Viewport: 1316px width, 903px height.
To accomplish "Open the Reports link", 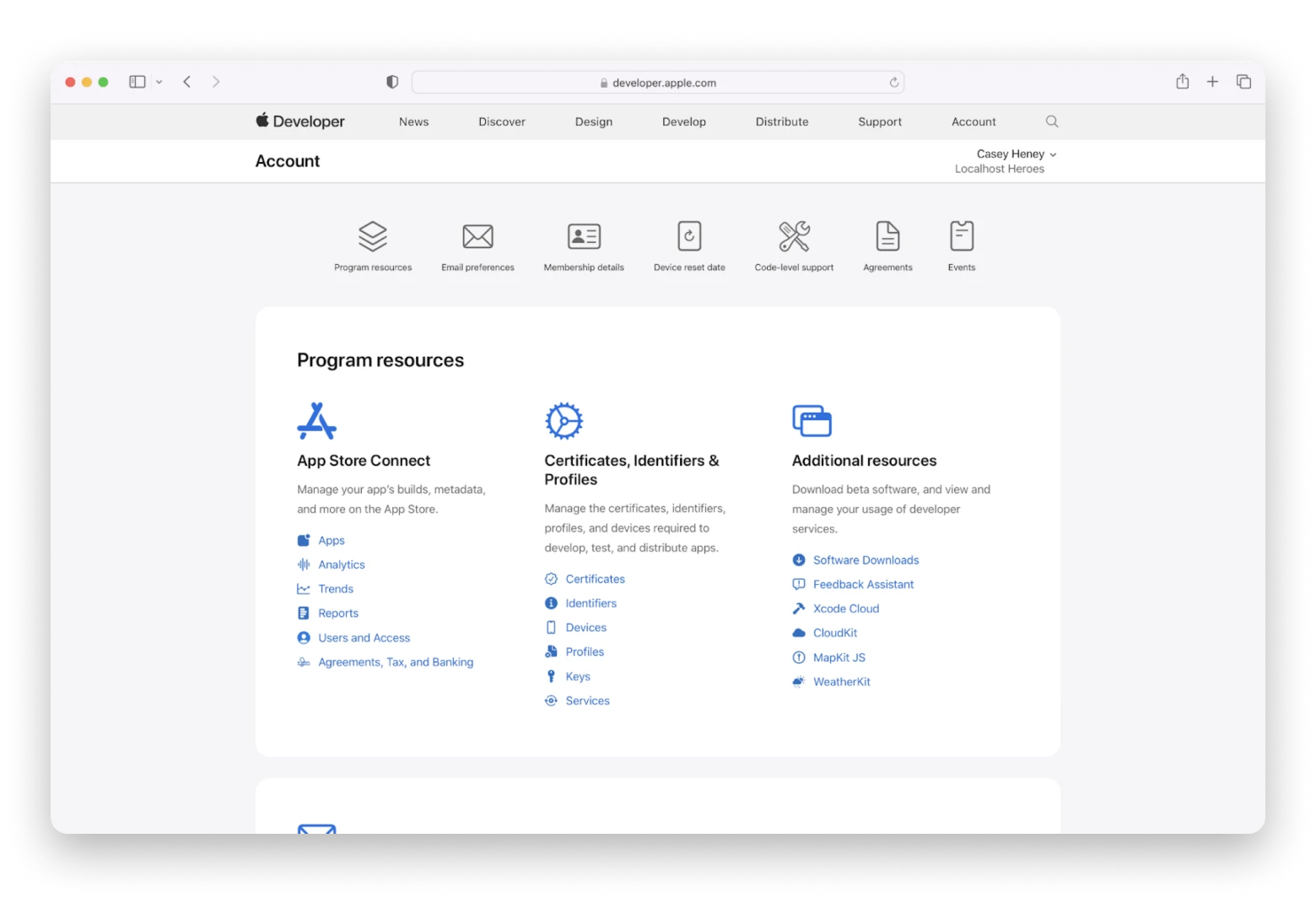I will 338,614.
